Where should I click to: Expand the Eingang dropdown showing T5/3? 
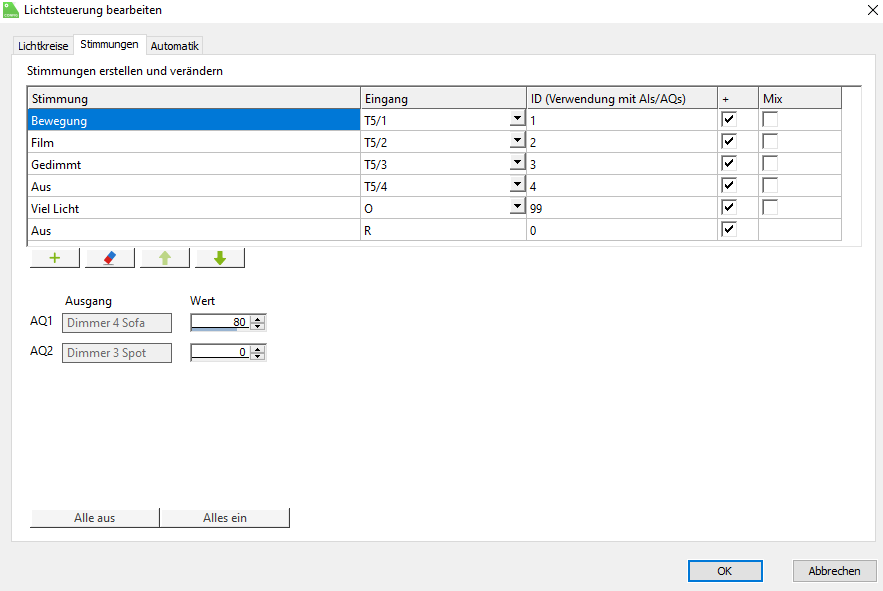(x=517, y=163)
